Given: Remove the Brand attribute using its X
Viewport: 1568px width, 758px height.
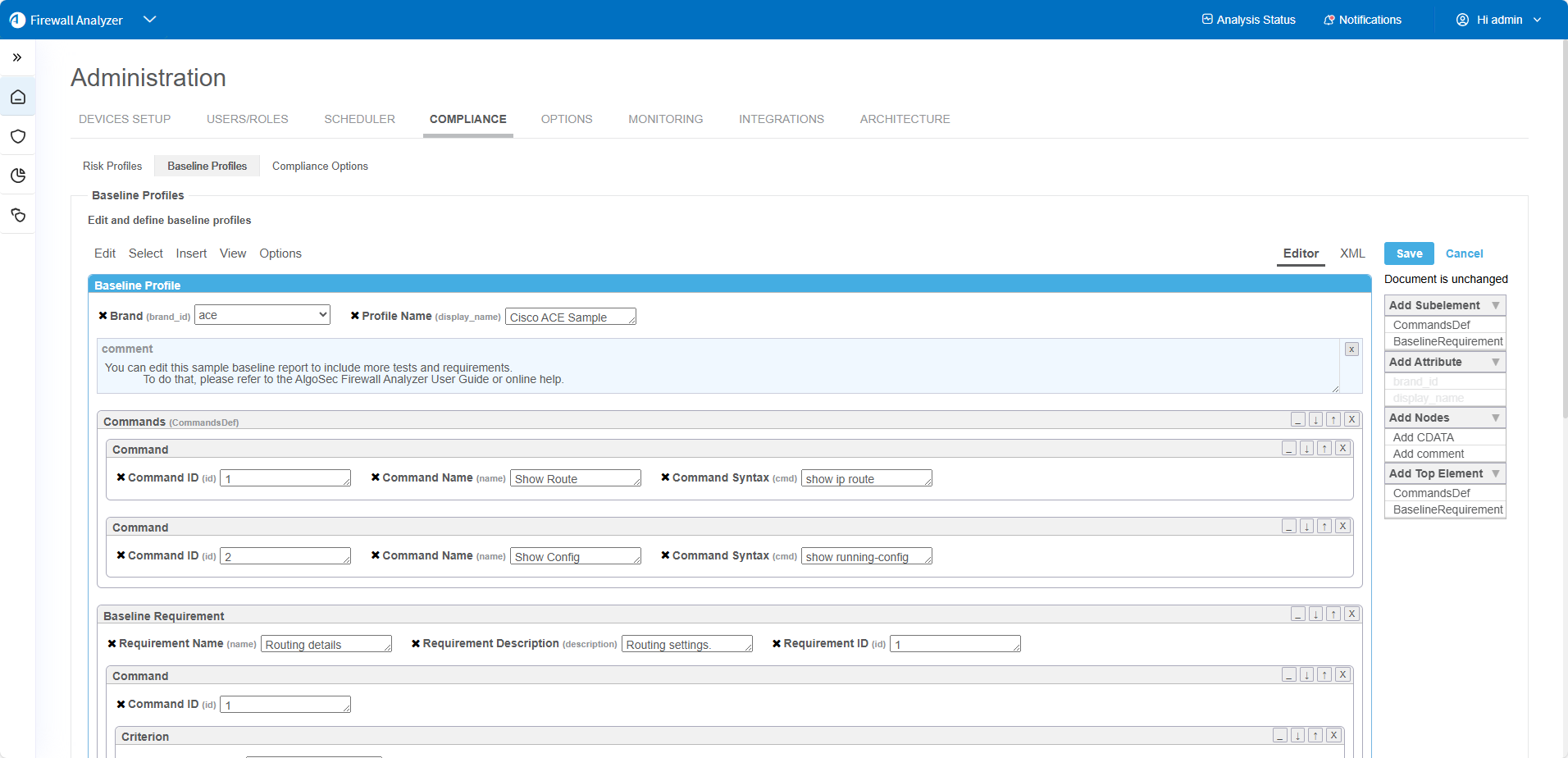Looking at the screenshot, I should click(x=103, y=316).
